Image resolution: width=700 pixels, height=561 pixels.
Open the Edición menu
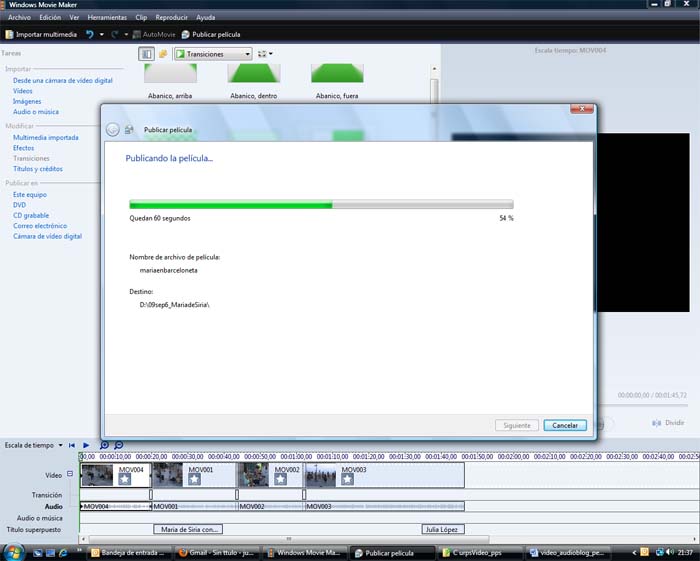tap(50, 17)
